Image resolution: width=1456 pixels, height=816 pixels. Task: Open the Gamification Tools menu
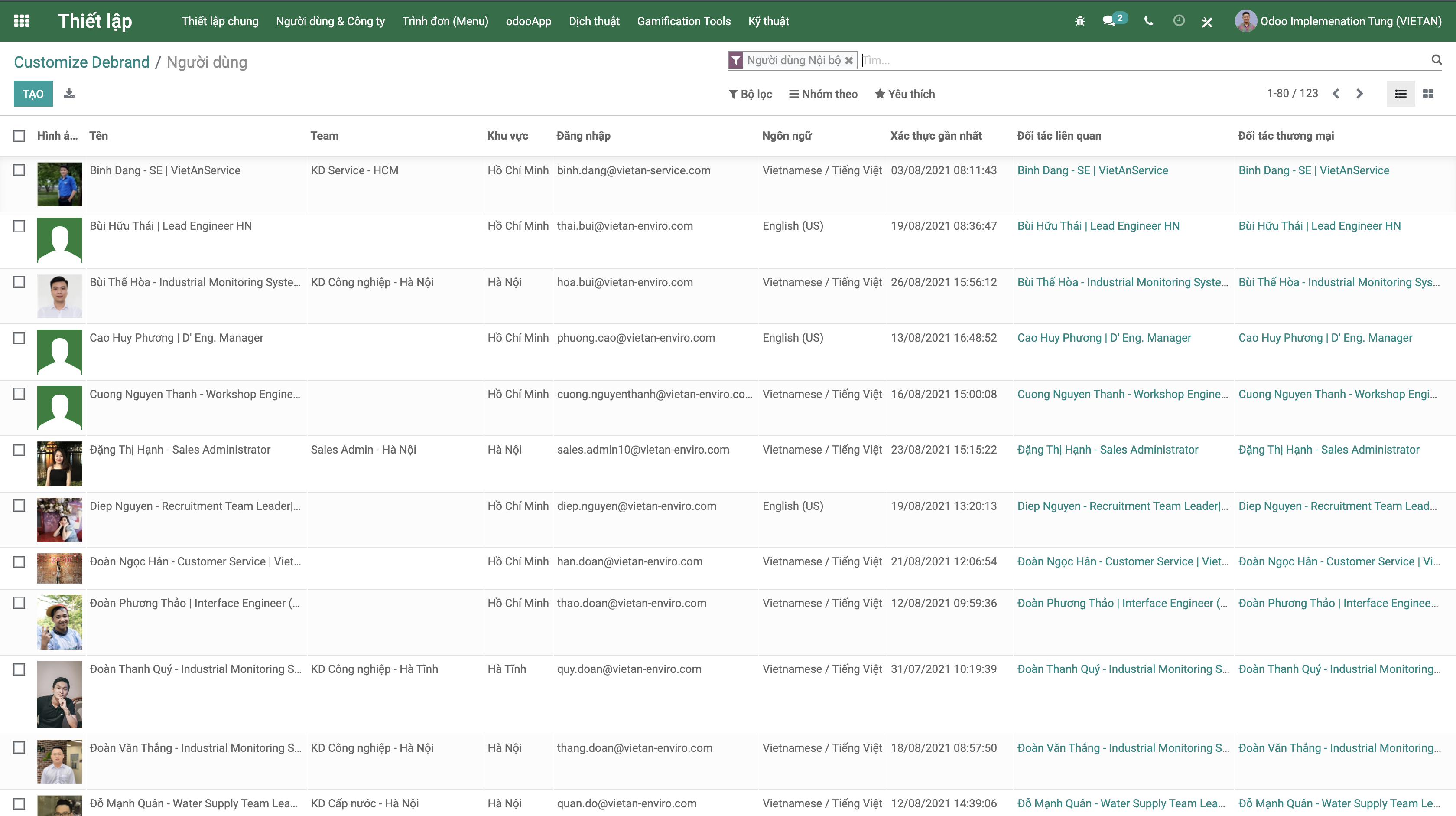[x=684, y=21]
